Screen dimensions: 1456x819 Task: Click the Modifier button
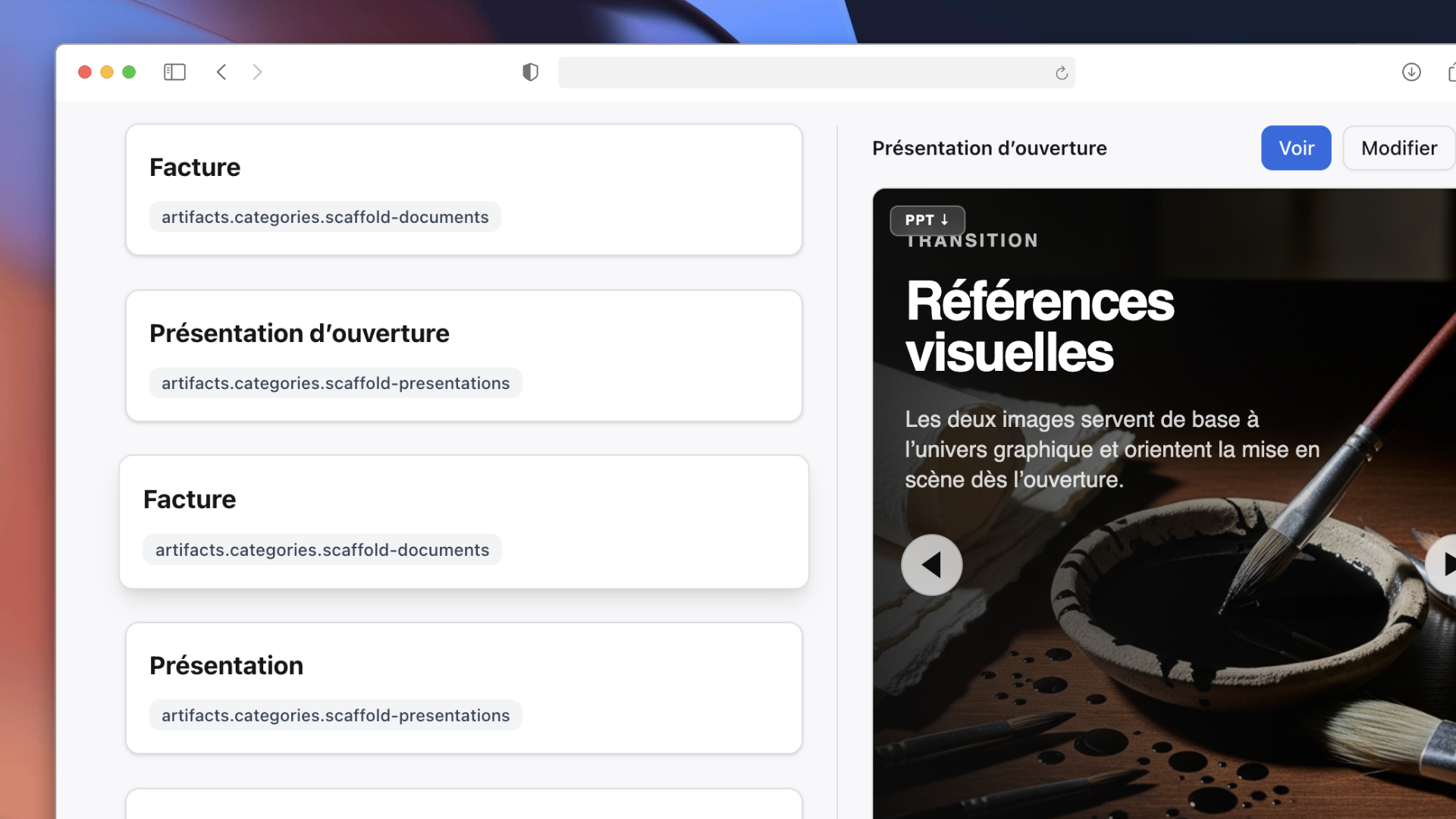[1398, 148]
